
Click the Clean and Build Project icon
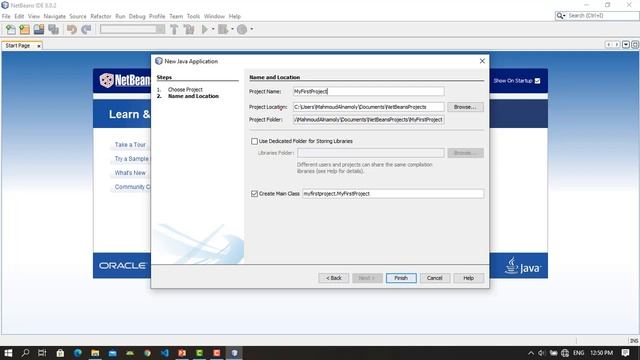189,29
